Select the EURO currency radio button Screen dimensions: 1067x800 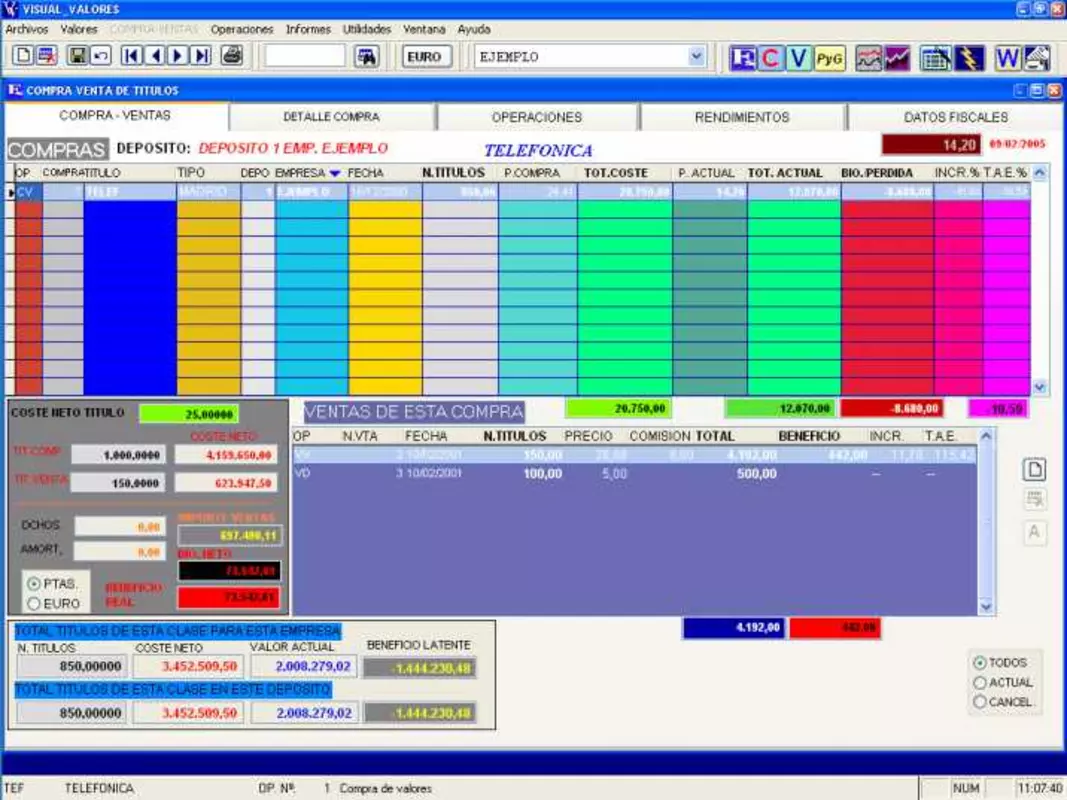(33, 603)
